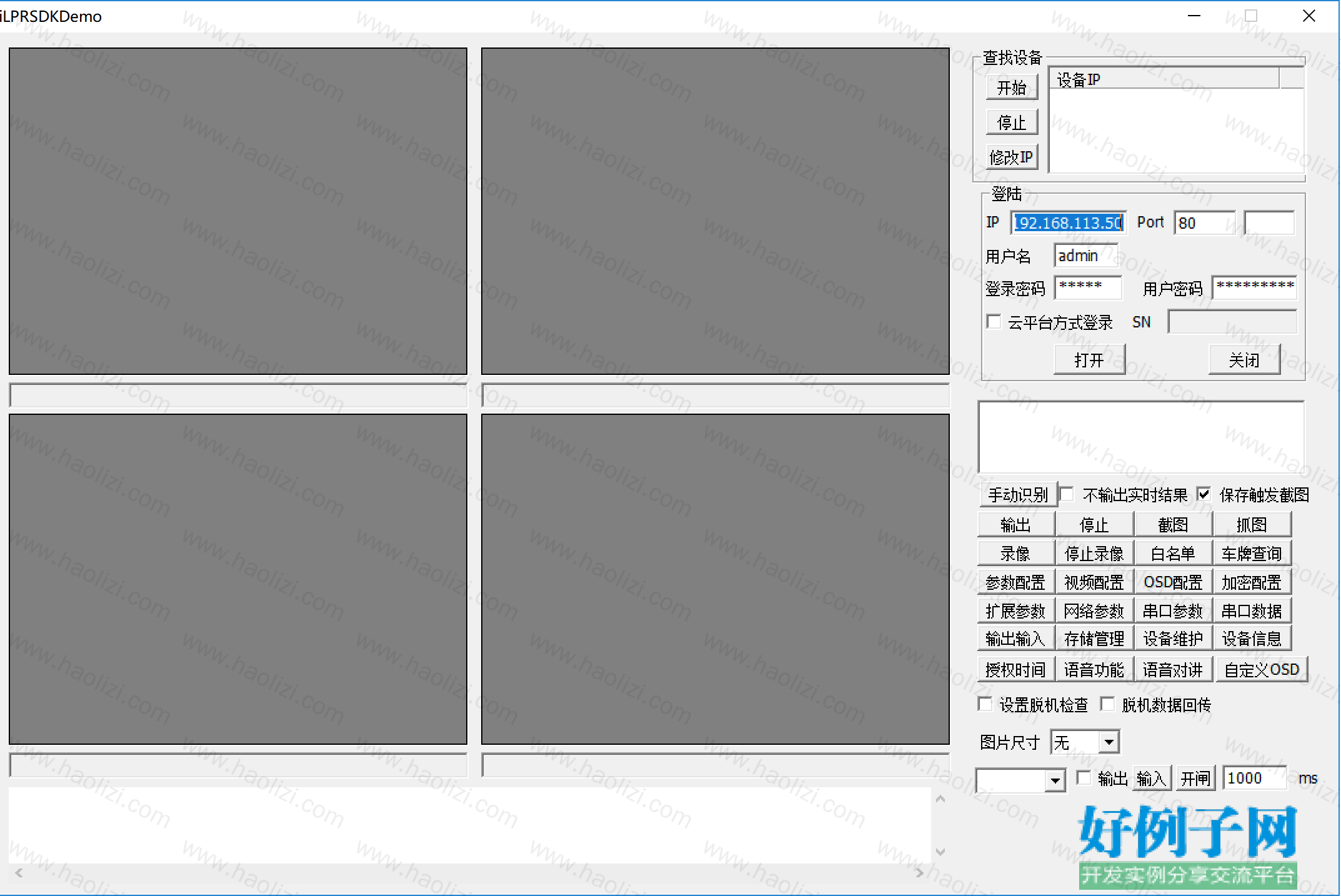Open 串口参数

(1174, 610)
